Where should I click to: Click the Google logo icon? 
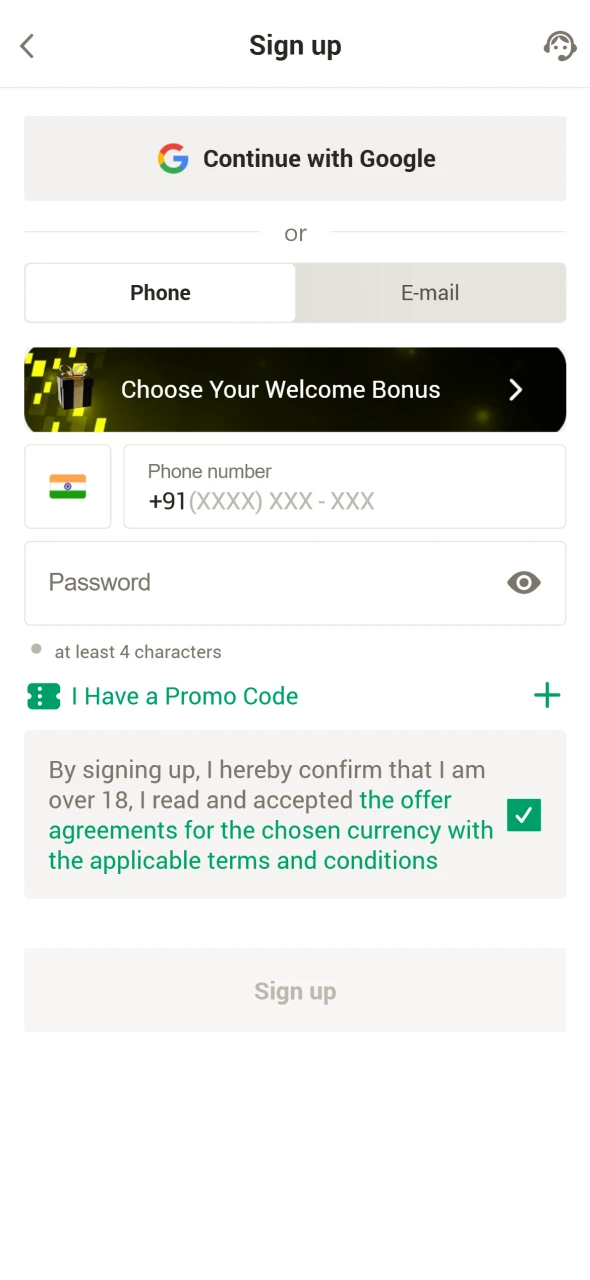click(173, 159)
